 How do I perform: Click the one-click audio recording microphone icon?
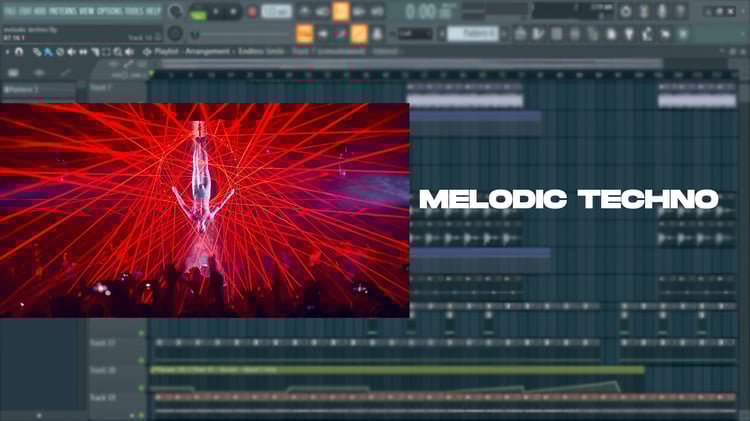[662, 11]
